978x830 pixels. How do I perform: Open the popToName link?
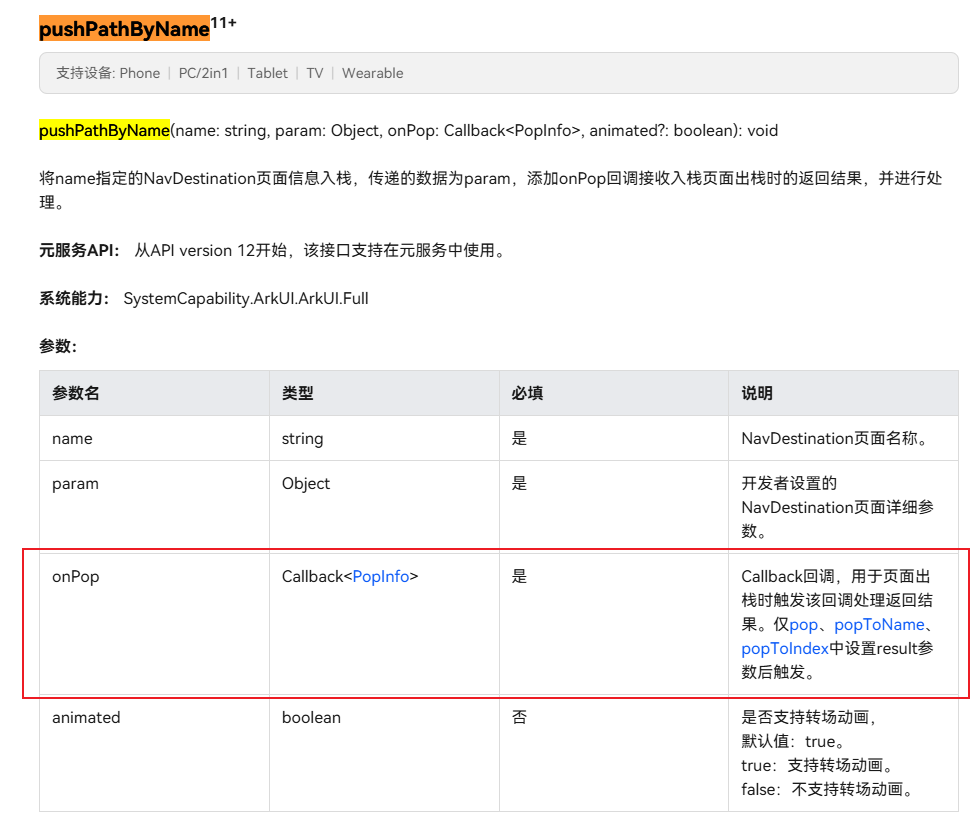(x=879, y=625)
